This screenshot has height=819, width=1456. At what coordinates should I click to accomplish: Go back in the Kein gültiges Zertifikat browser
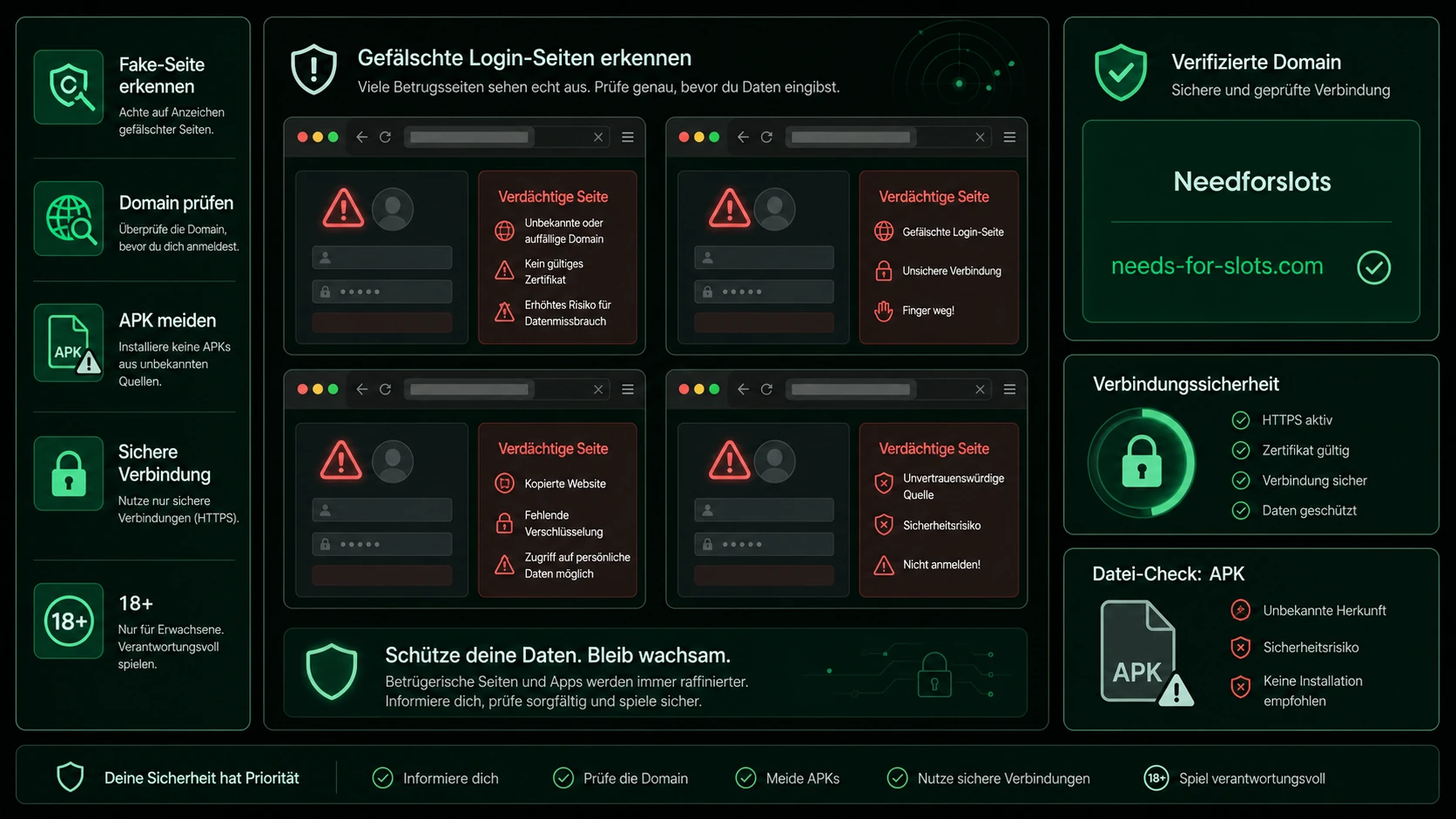coord(362,138)
